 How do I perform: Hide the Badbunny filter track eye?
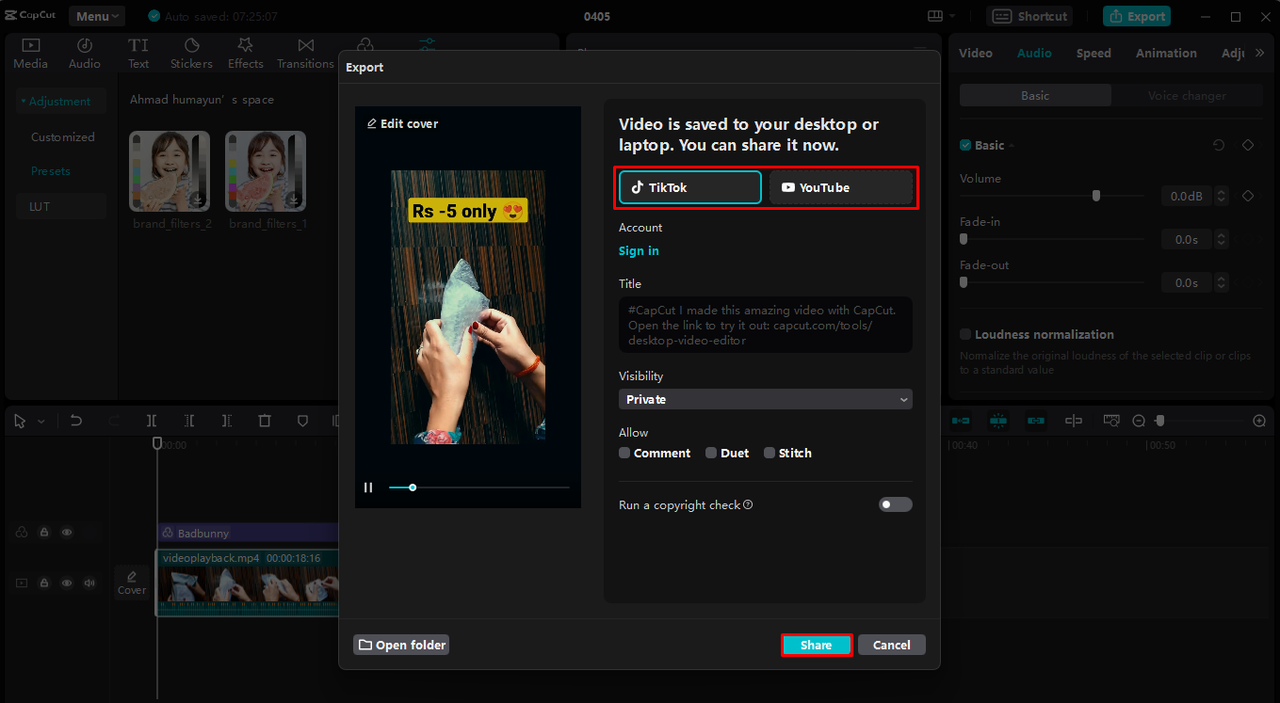67,532
